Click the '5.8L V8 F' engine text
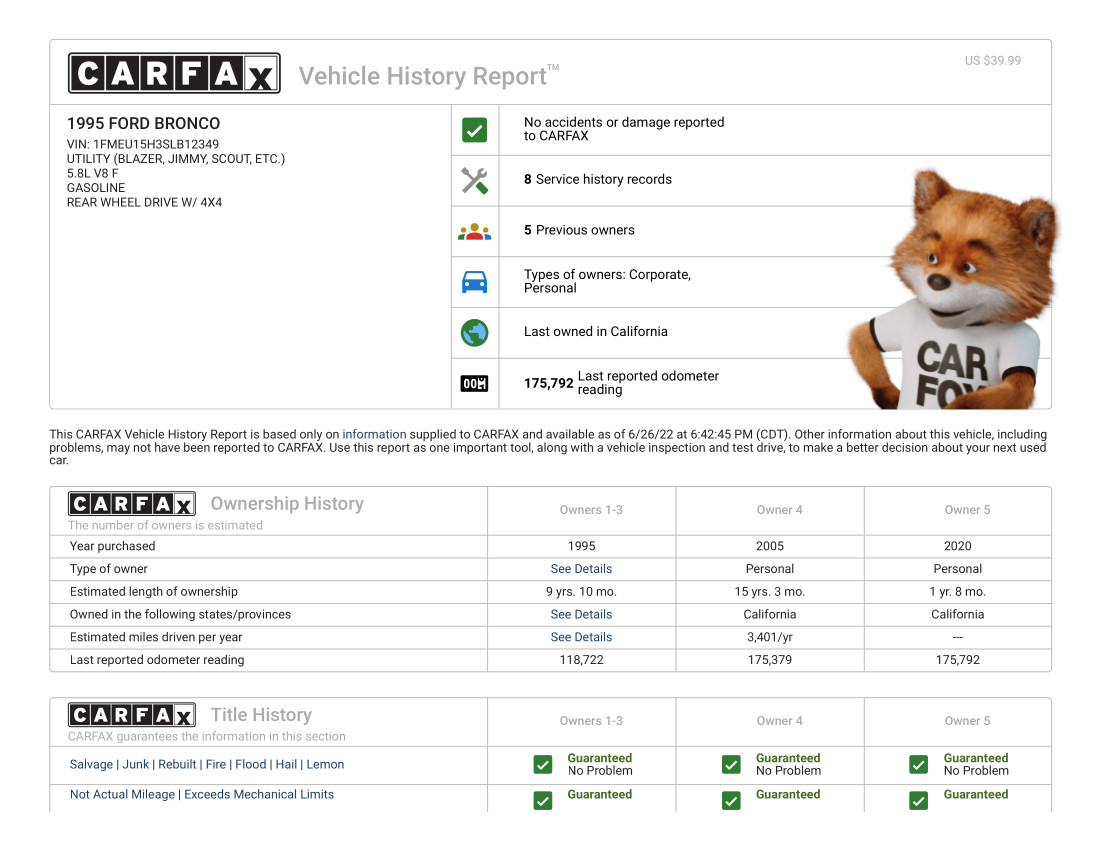The image size is (1101, 851). coord(93,173)
